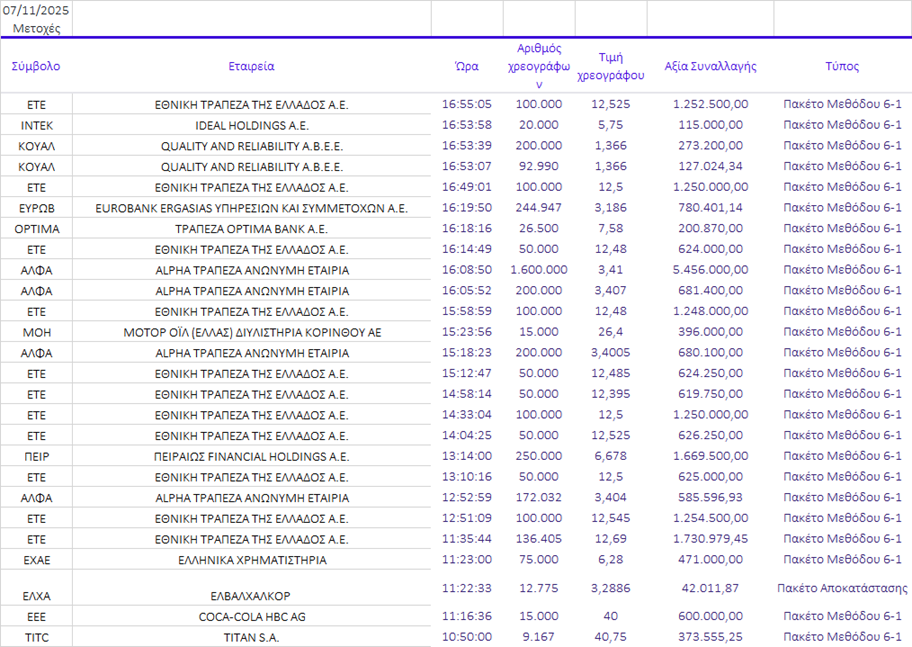Select the Αξία Συναλλαγής column header
The height and width of the screenshot is (647, 912).
[710, 66]
